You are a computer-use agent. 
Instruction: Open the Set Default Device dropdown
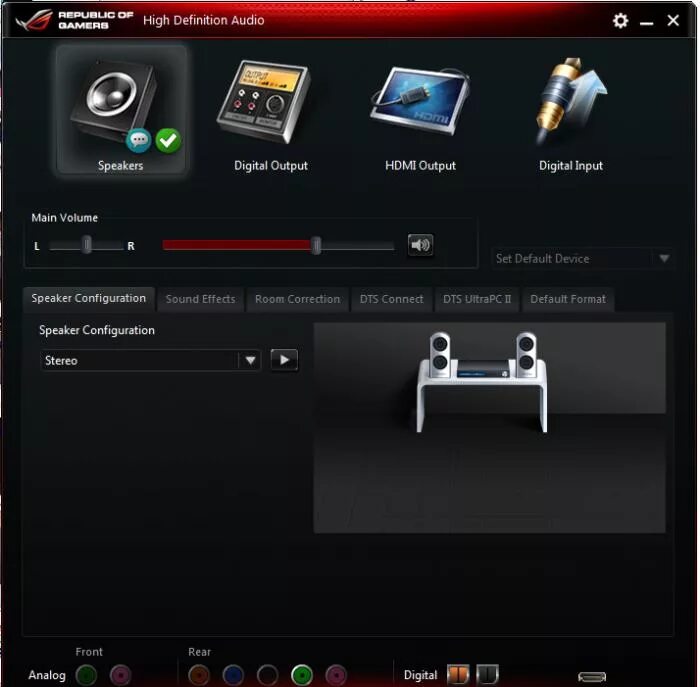click(x=582, y=258)
